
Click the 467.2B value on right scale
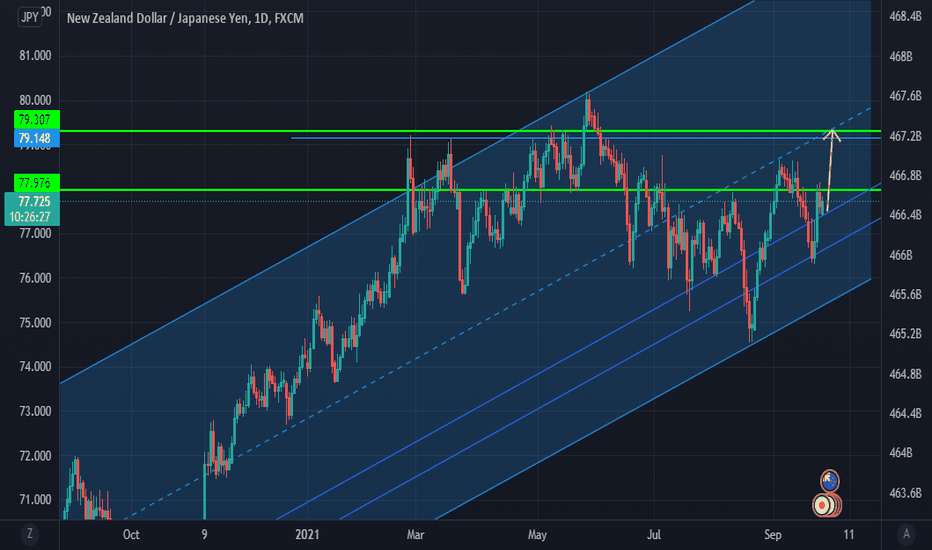(905, 137)
